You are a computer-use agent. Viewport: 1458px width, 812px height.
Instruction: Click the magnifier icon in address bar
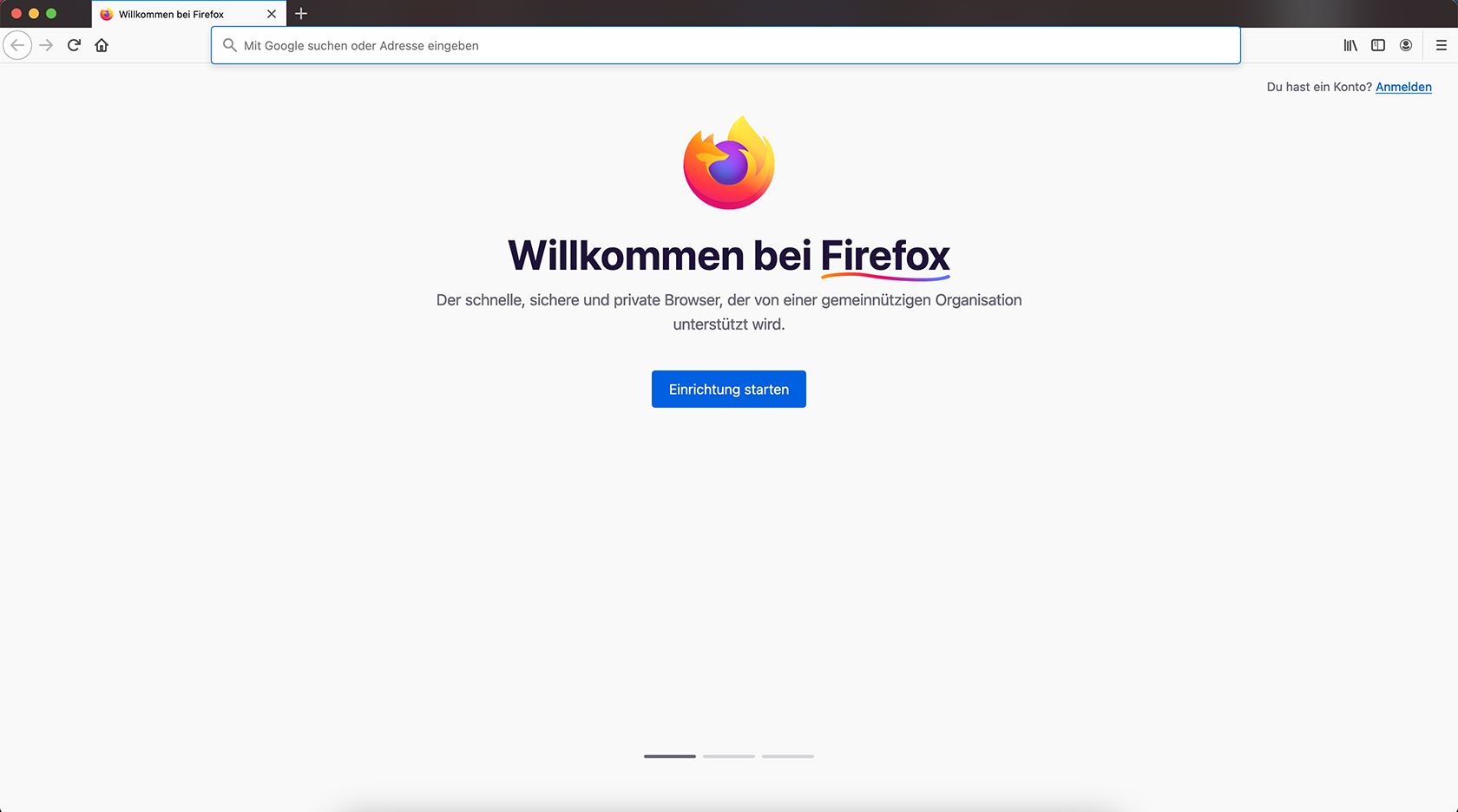[x=229, y=45]
